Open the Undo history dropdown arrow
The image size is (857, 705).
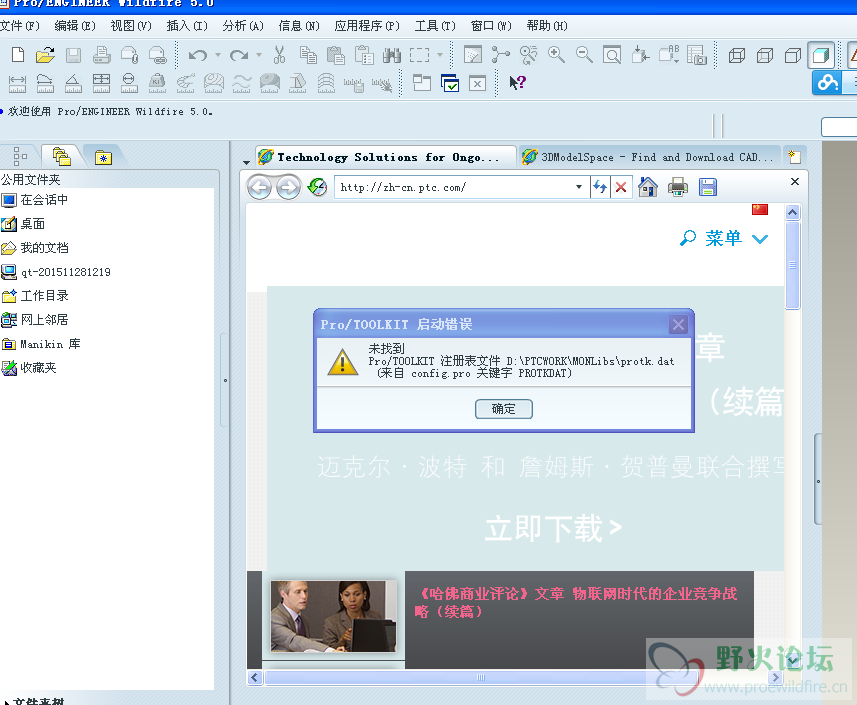pyautogui.click(x=218, y=55)
